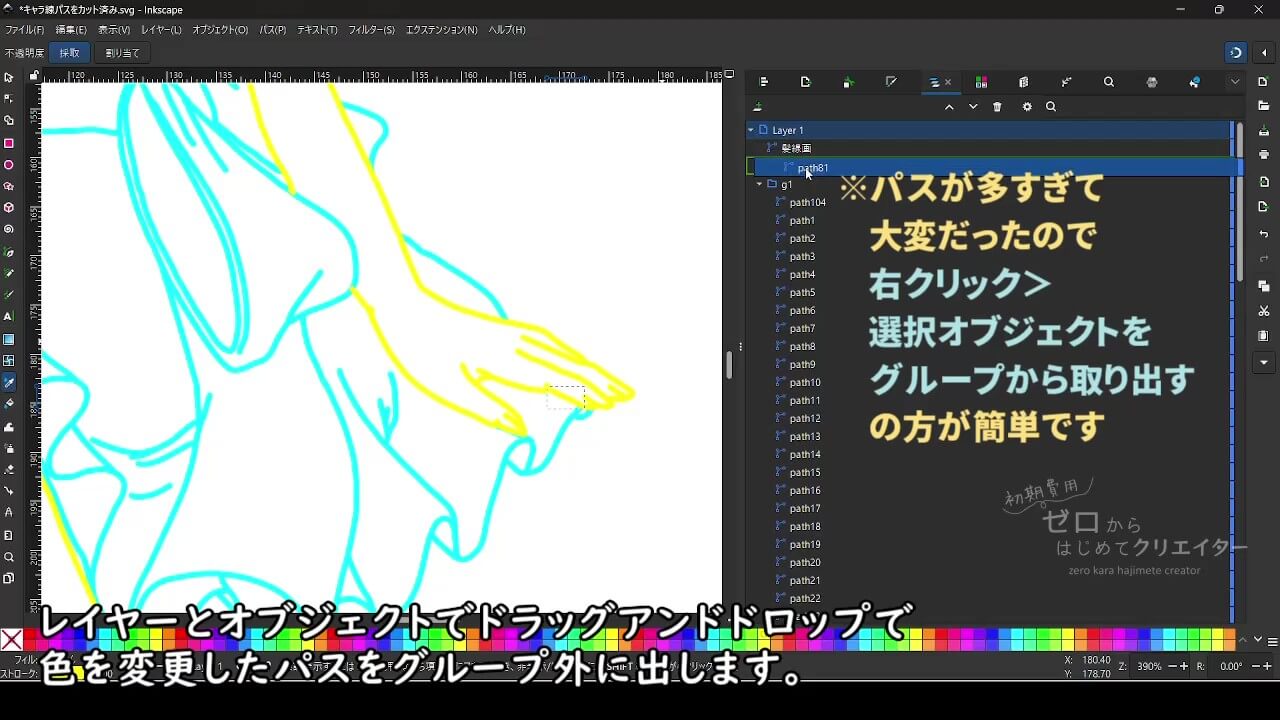Select the Rectangle tool
Image resolution: width=1280 pixels, height=720 pixels.
[x=9, y=143]
